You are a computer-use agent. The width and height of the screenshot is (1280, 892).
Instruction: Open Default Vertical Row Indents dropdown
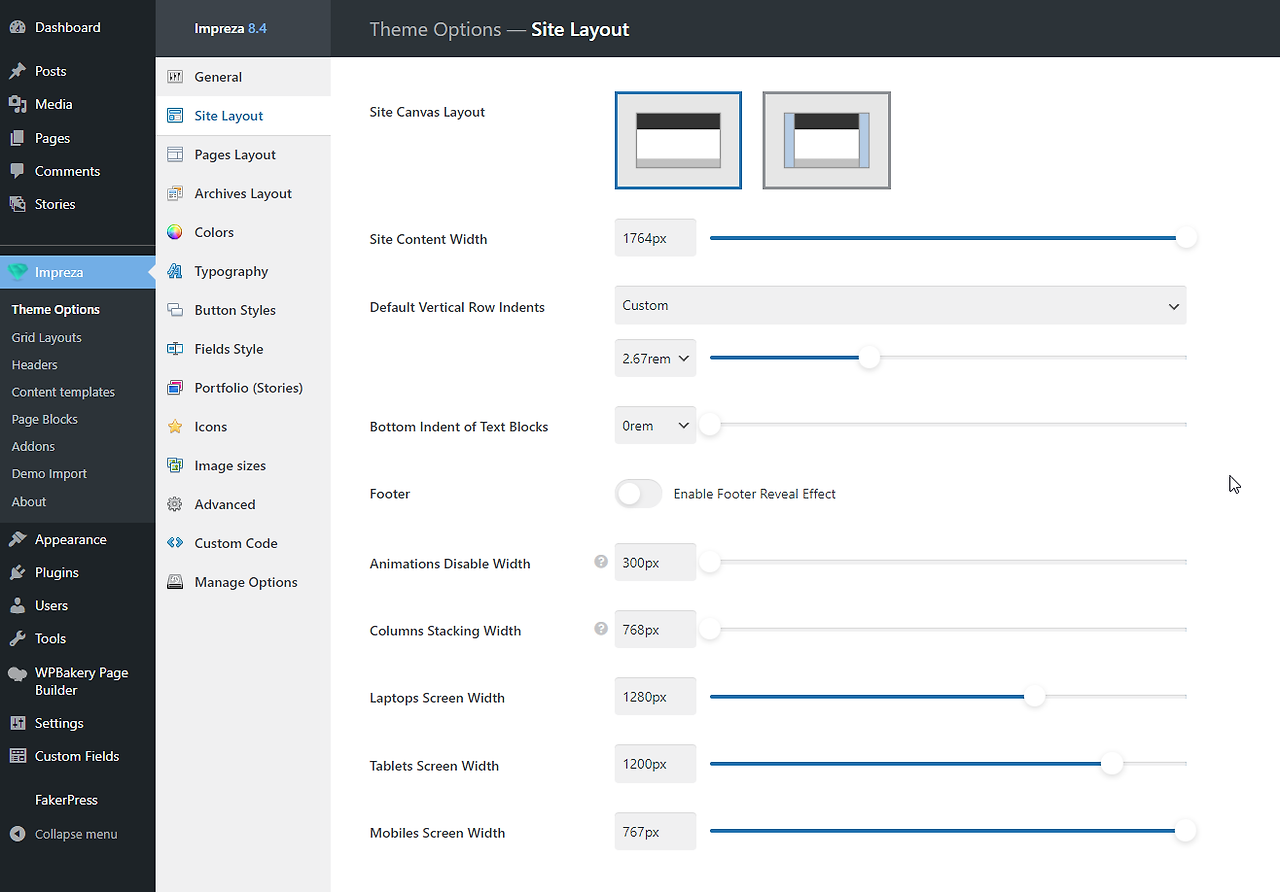900,305
